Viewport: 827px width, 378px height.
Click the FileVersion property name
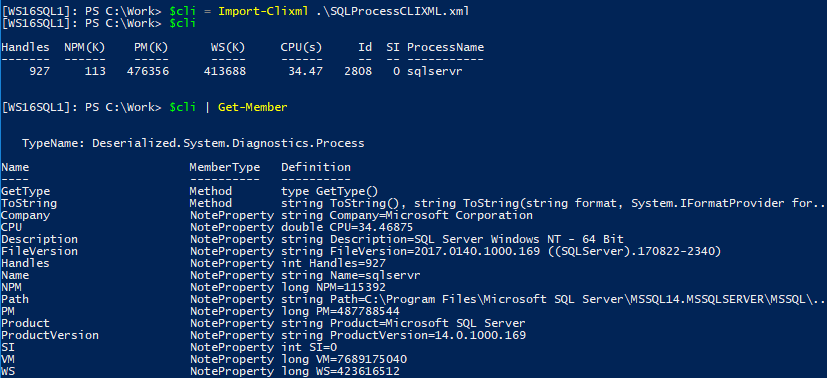40,251
